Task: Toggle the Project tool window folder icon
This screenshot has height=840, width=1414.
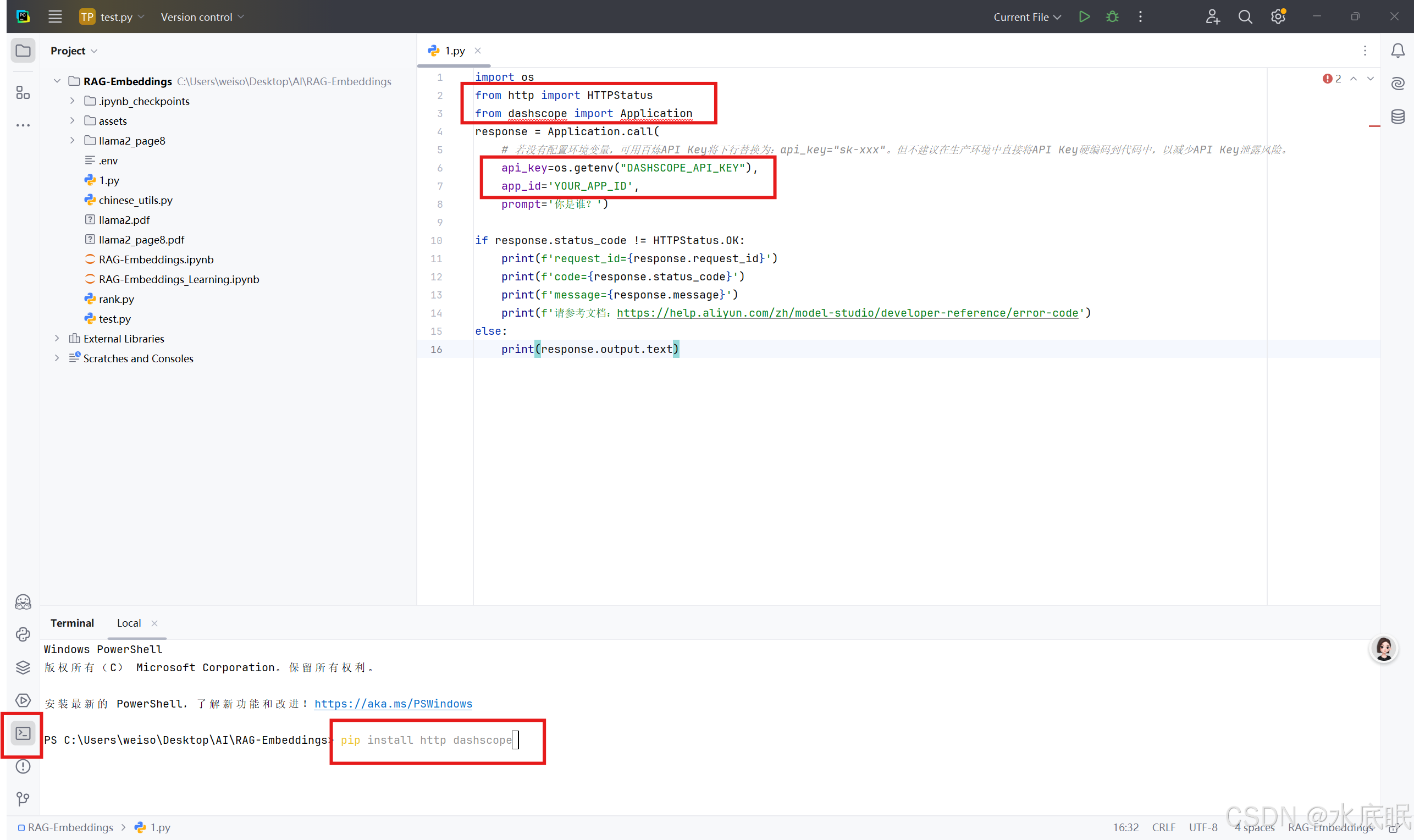Action: point(23,51)
